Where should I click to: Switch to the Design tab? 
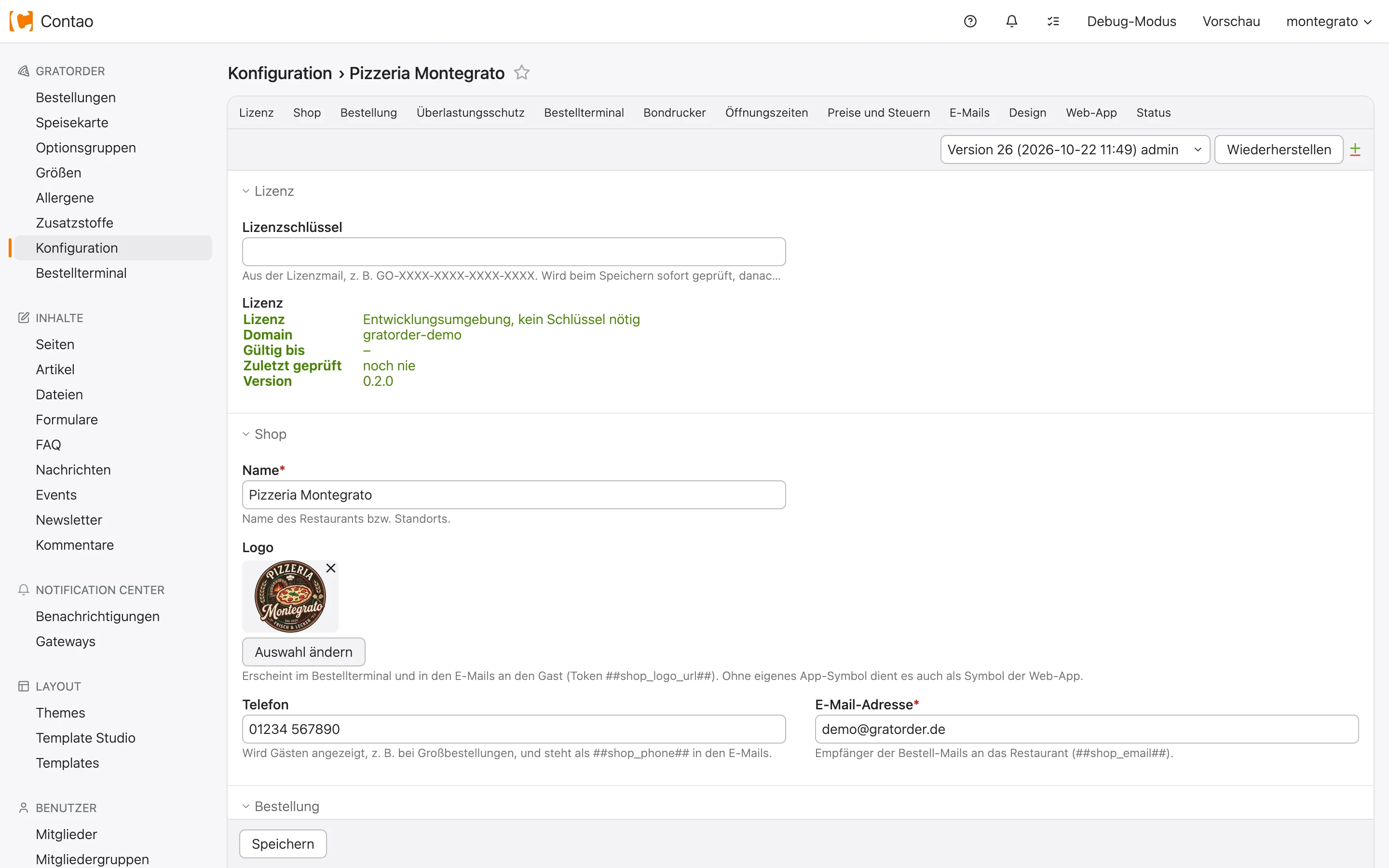[1027, 112]
